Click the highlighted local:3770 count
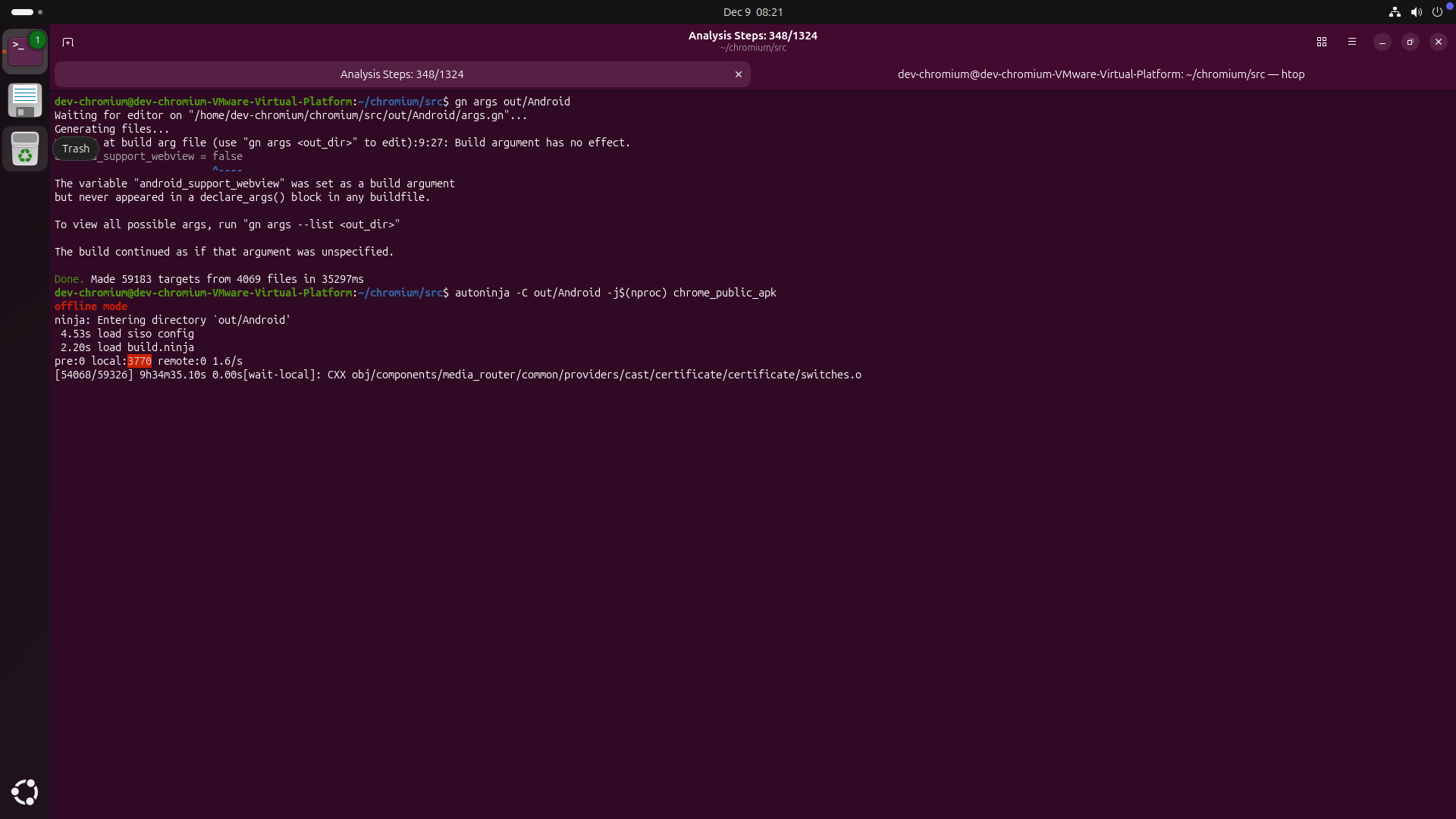Viewport: 1456px width, 819px height. tap(140, 361)
